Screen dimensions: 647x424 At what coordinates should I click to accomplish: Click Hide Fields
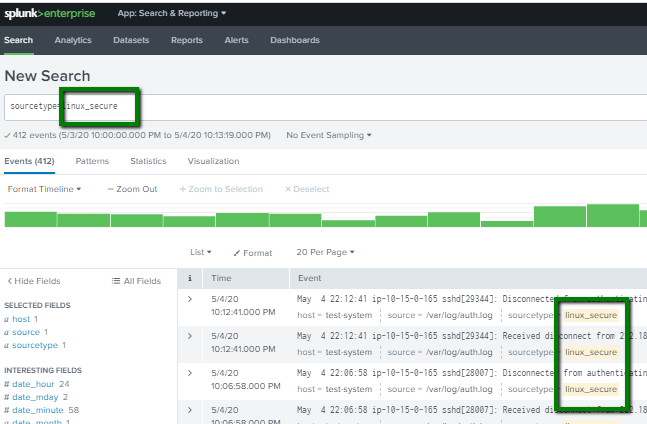click(x=34, y=281)
